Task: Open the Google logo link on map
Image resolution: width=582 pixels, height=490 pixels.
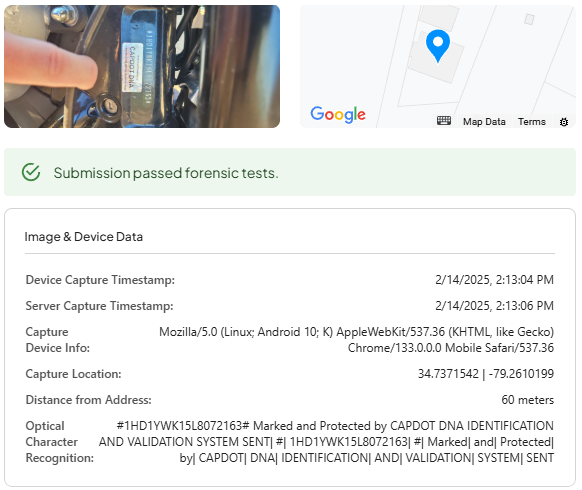Action: point(338,114)
